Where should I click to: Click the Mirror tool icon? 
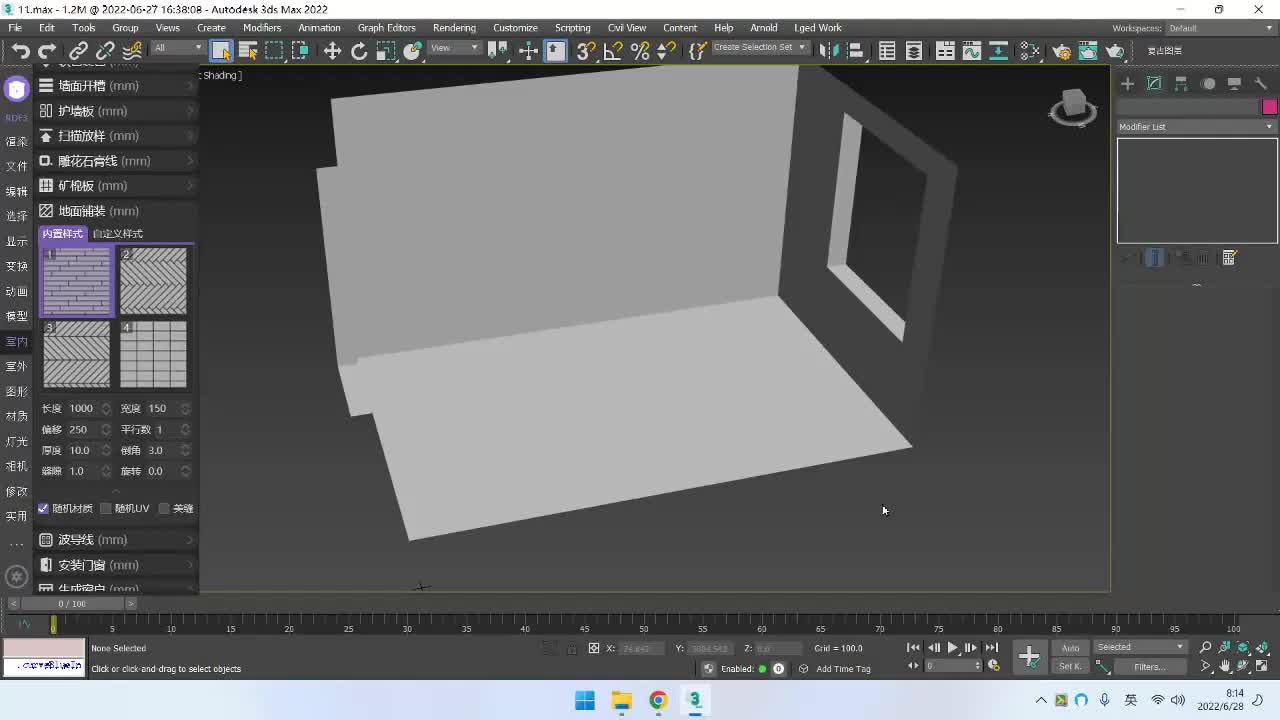(828, 51)
